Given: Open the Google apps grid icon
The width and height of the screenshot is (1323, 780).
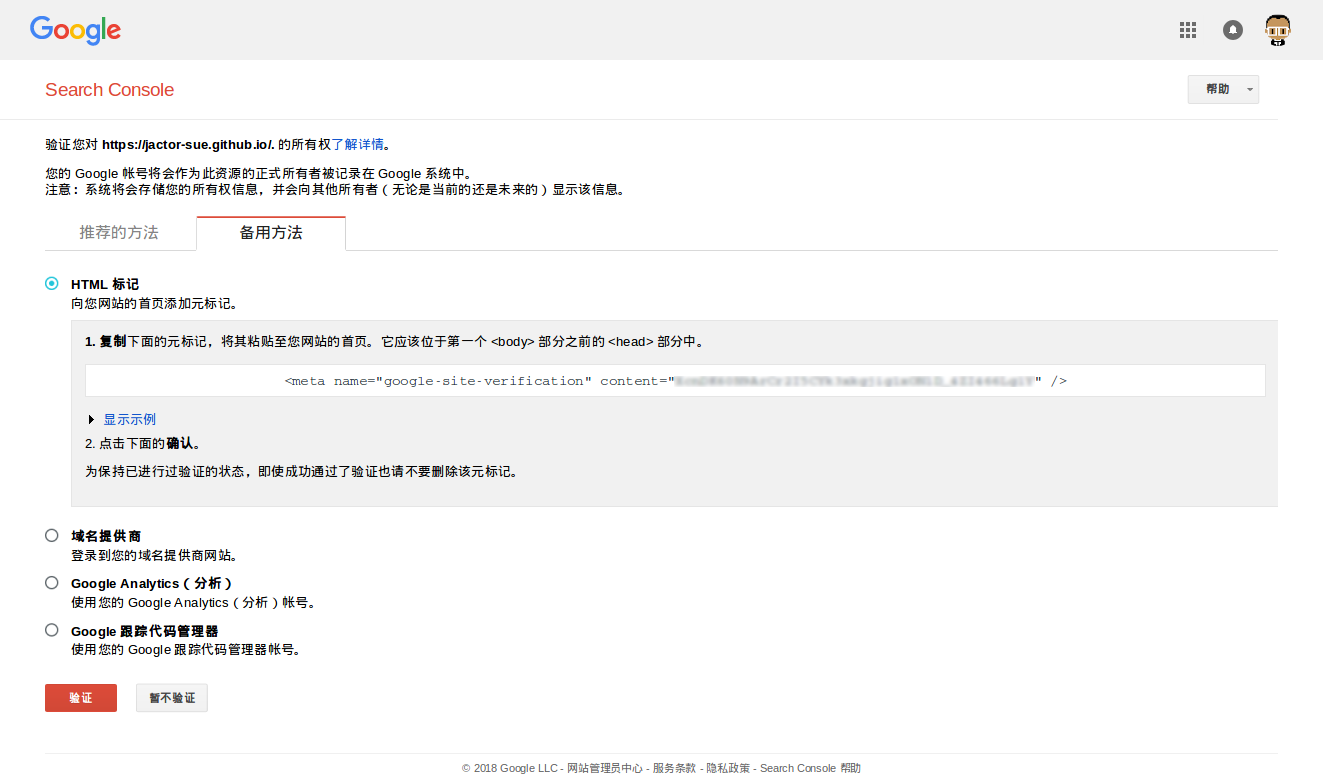Looking at the screenshot, I should coord(1188,30).
